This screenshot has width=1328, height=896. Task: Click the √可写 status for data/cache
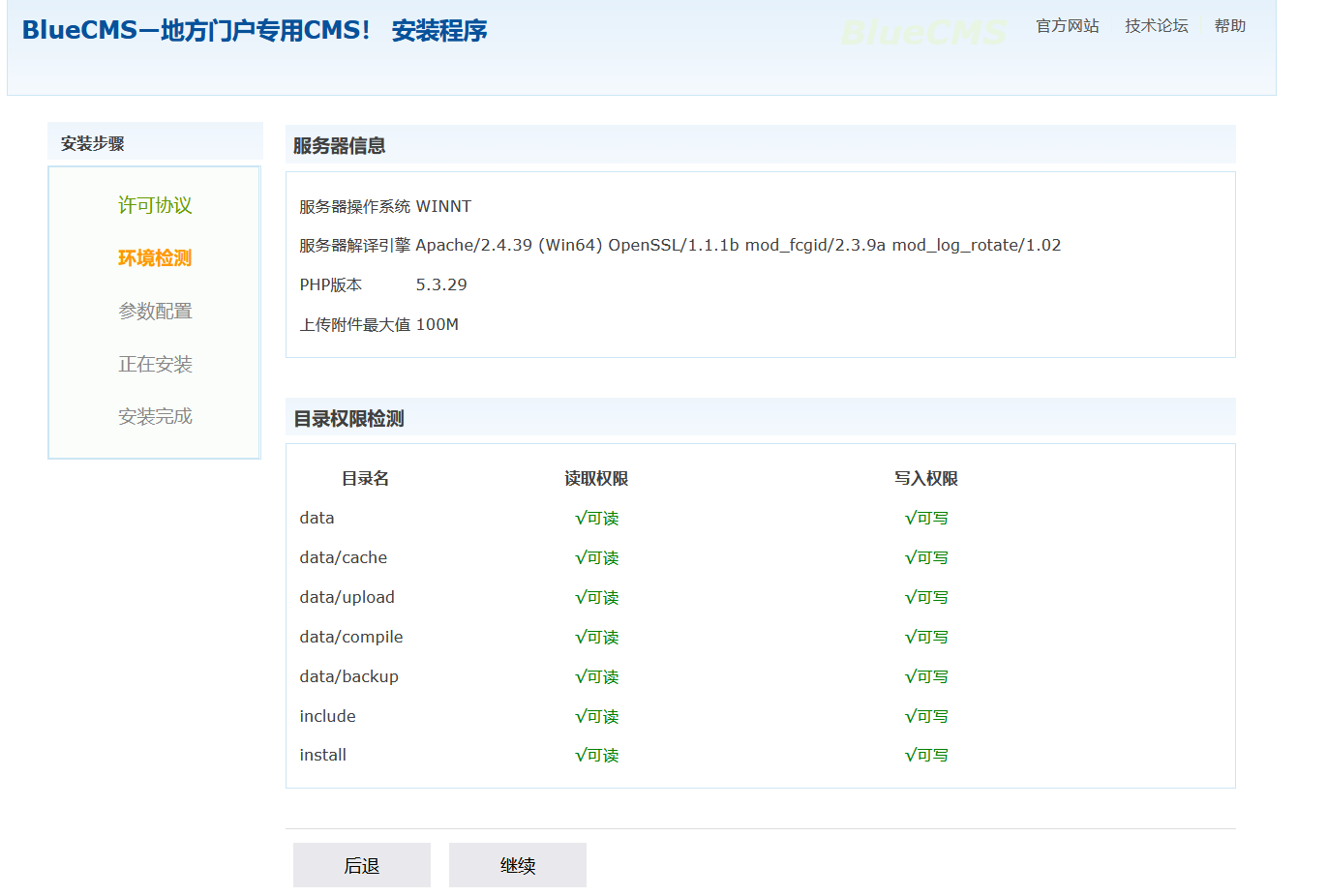(x=926, y=558)
